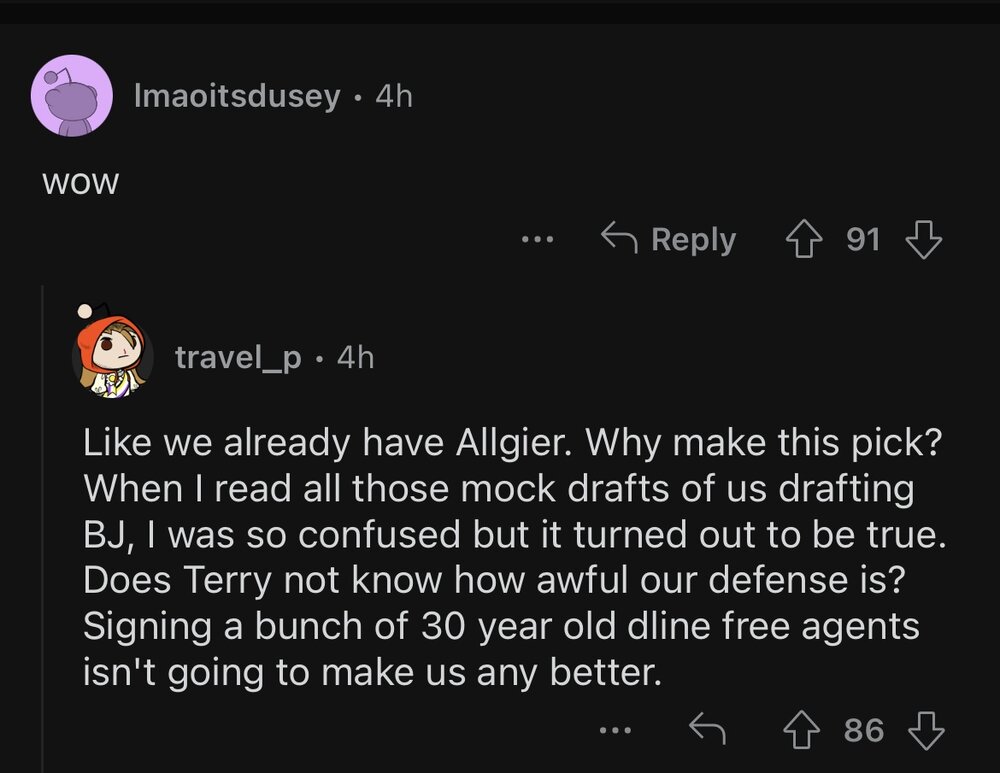The image size is (1000, 773).
Task: Downvote lmaoitsdusey's "wow" comment
Action: point(923,240)
